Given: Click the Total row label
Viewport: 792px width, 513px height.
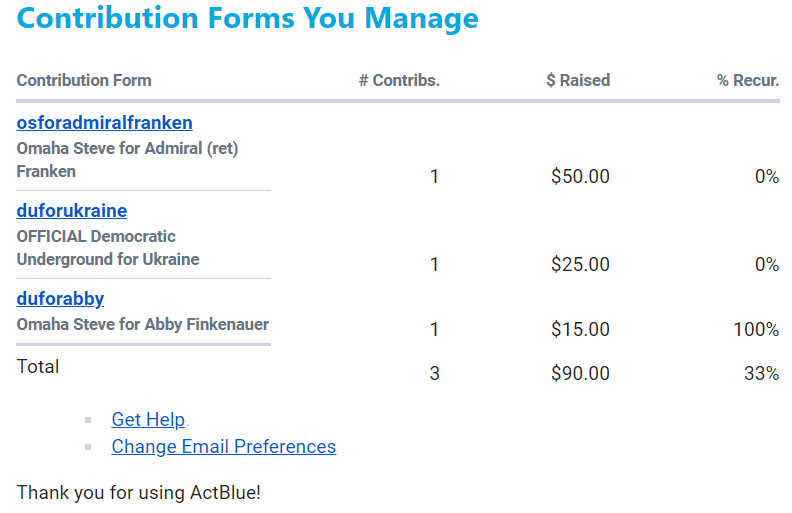Looking at the screenshot, I should (38, 367).
